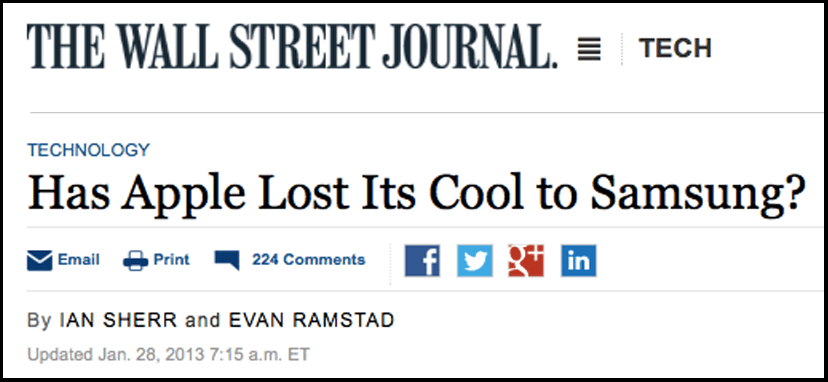Open author EVAN RAMSTAD's name
Viewport: 828px width, 382px height.
coord(312,320)
